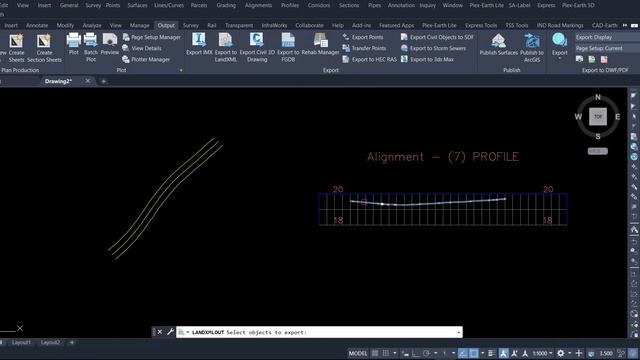Open the Corridors menu
Screen dimensions: 640x360
click(319, 5)
